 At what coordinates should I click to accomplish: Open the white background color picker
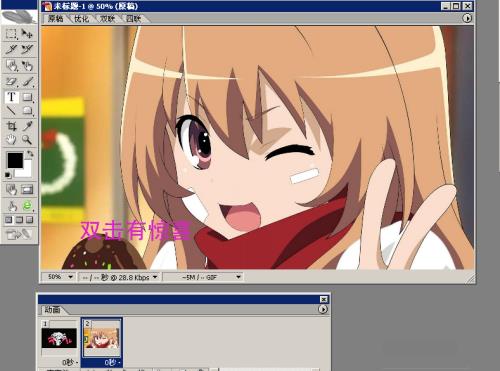[26, 172]
